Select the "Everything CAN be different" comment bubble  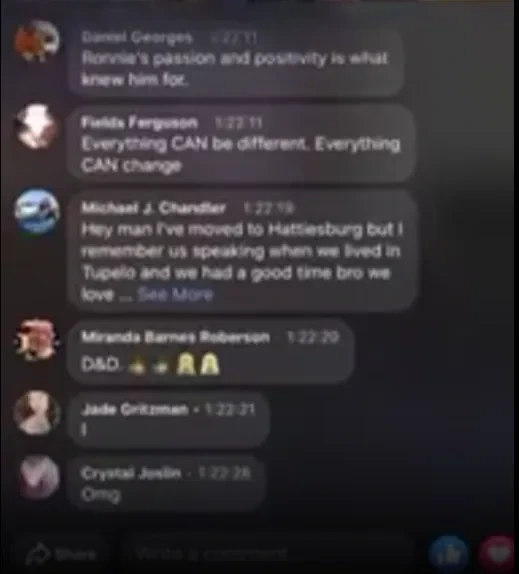[x=241, y=144]
